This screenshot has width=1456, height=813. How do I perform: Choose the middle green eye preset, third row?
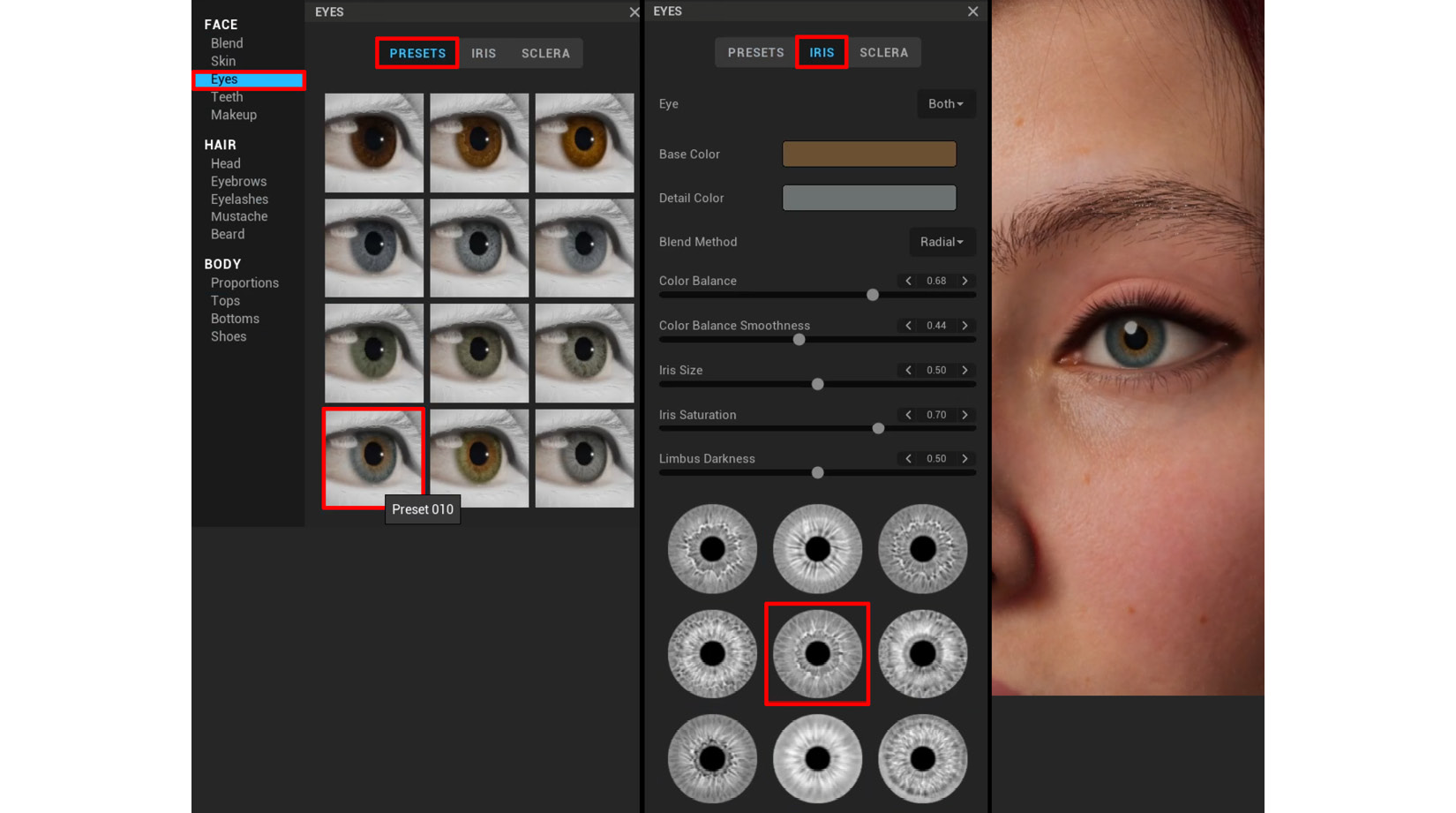pyautogui.click(x=479, y=353)
